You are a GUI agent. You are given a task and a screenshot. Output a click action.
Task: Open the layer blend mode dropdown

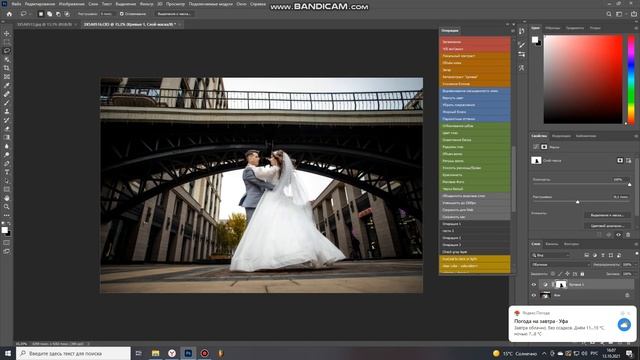561,264
